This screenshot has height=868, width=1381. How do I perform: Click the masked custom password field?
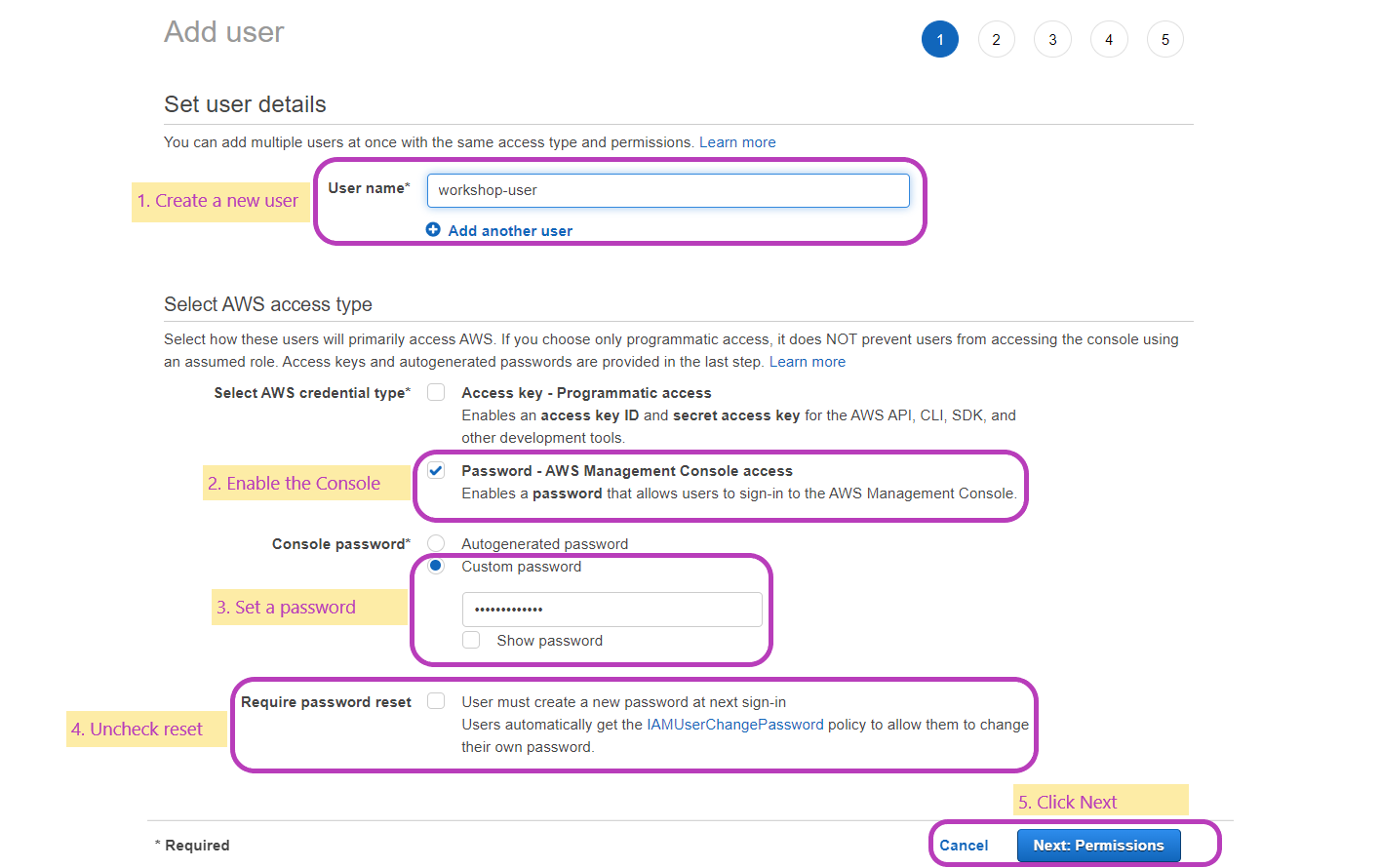pyautogui.click(x=612, y=609)
